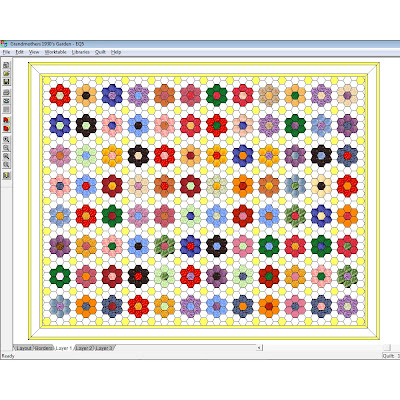Image resolution: width=400 pixels, height=400 pixels.
Task: Save the project with the disk icon
Action: tap(6, 82)
